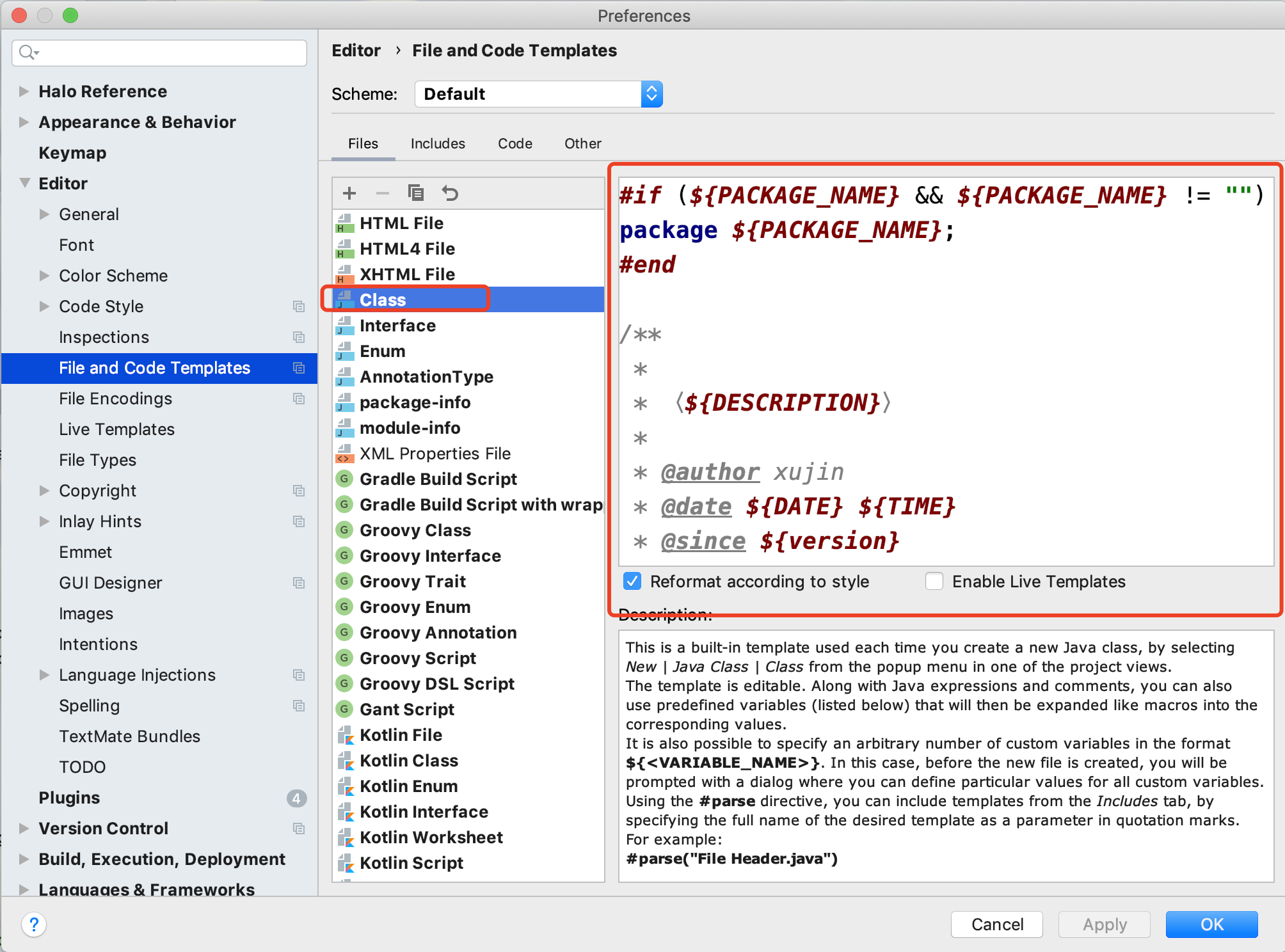Open Plugins settings page
This screenshot has width=1285, height=952.
coord(69,798)
